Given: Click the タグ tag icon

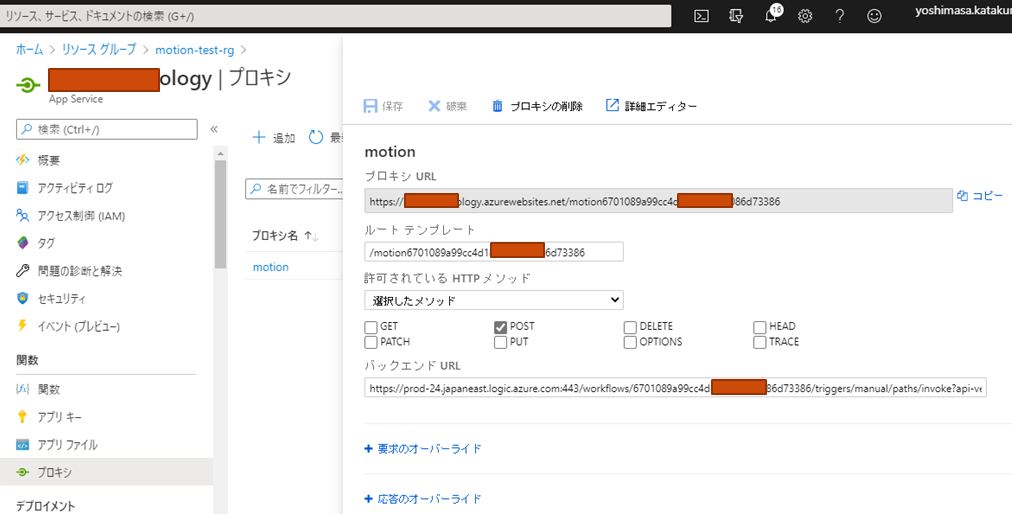Looking at the screenshot, I should pos(23,243).
